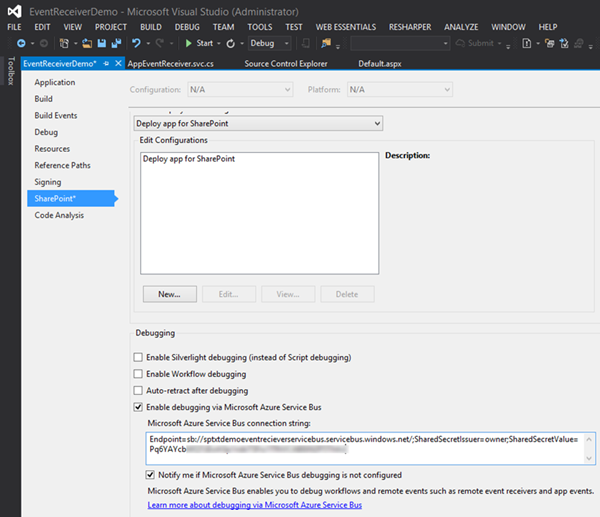Click the Navigate Backward toolbar icon
The image size is (600, 517).
point(21,44)
